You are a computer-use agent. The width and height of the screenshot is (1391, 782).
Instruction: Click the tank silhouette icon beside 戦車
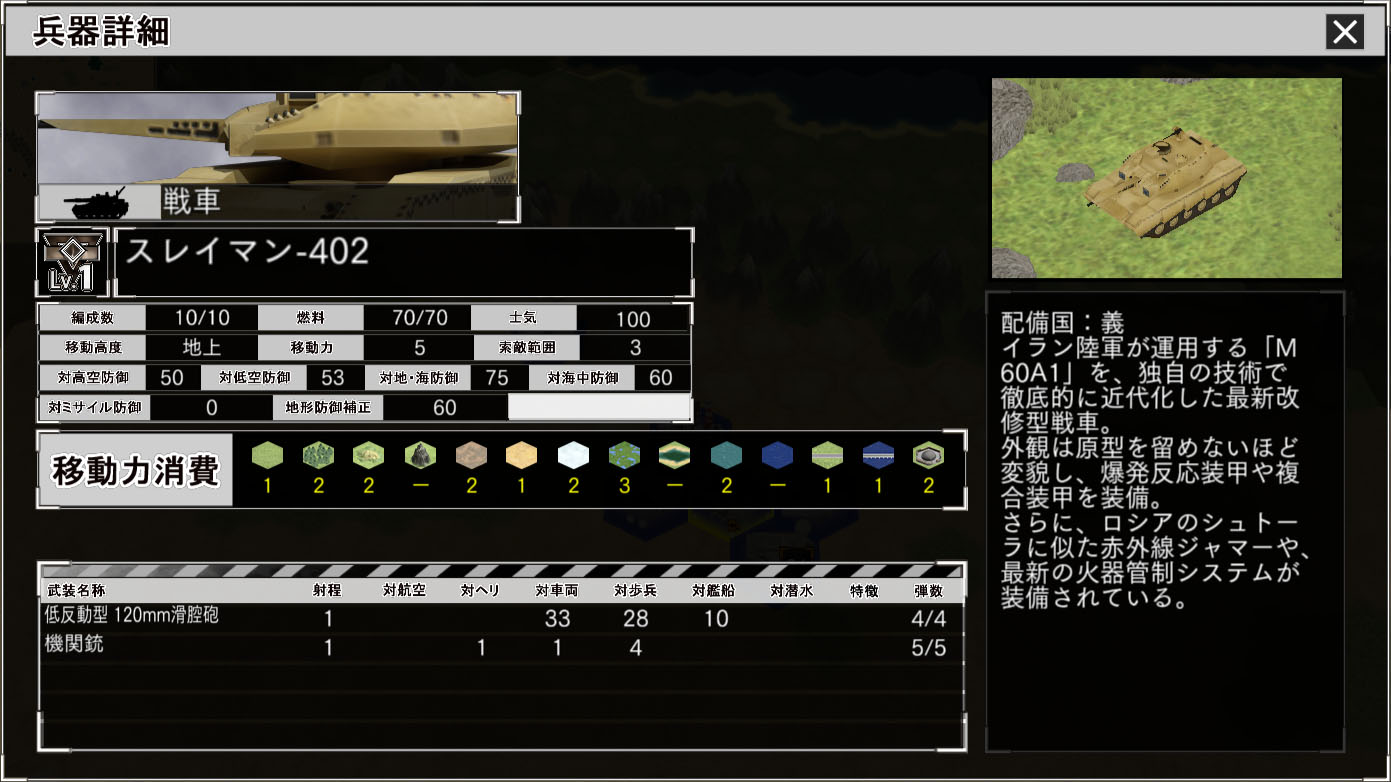tap(99, 203)
